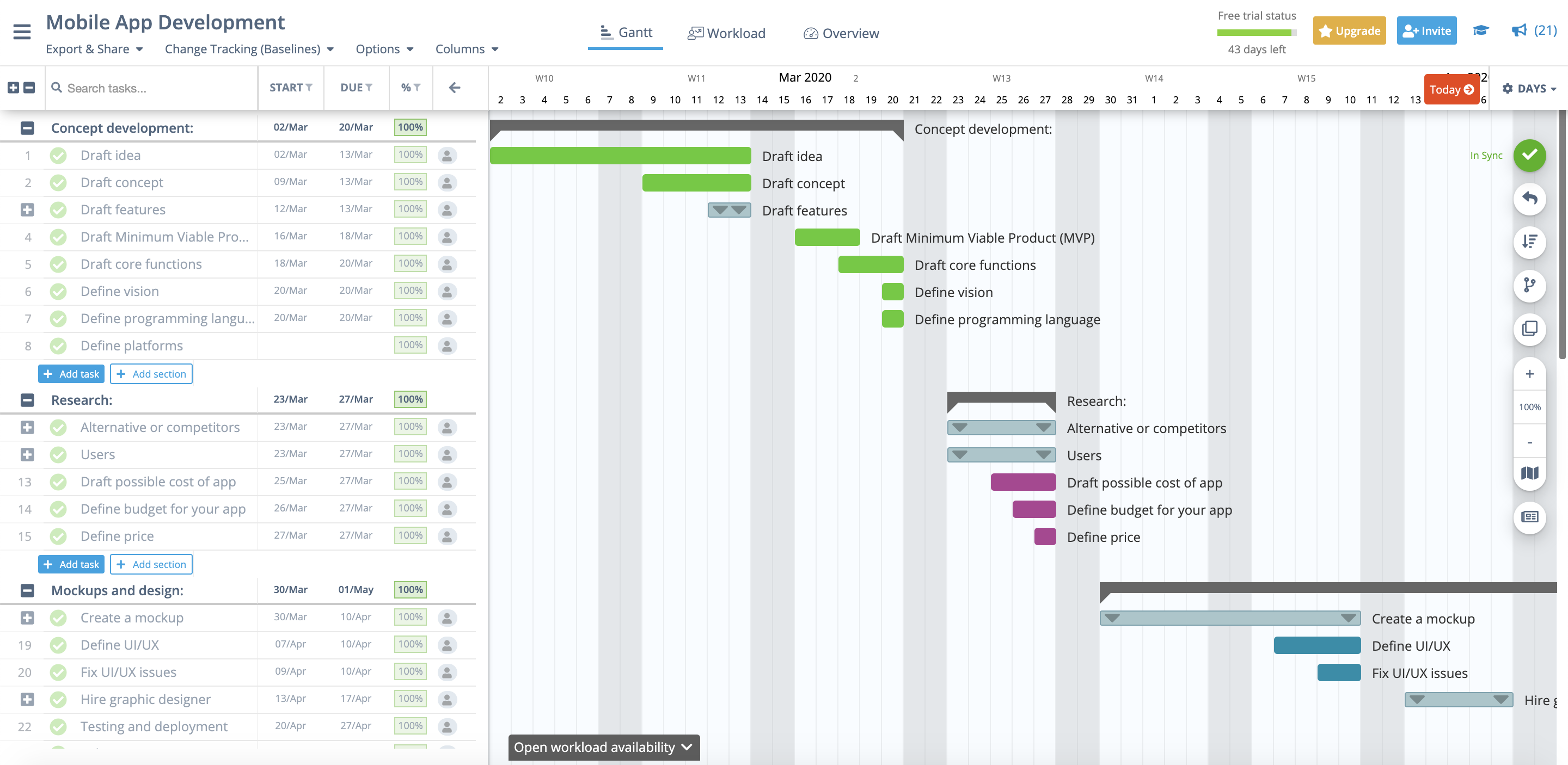Click the navigate left arrow on timeline
The image size is (1568, 765).
coord(454,88)
